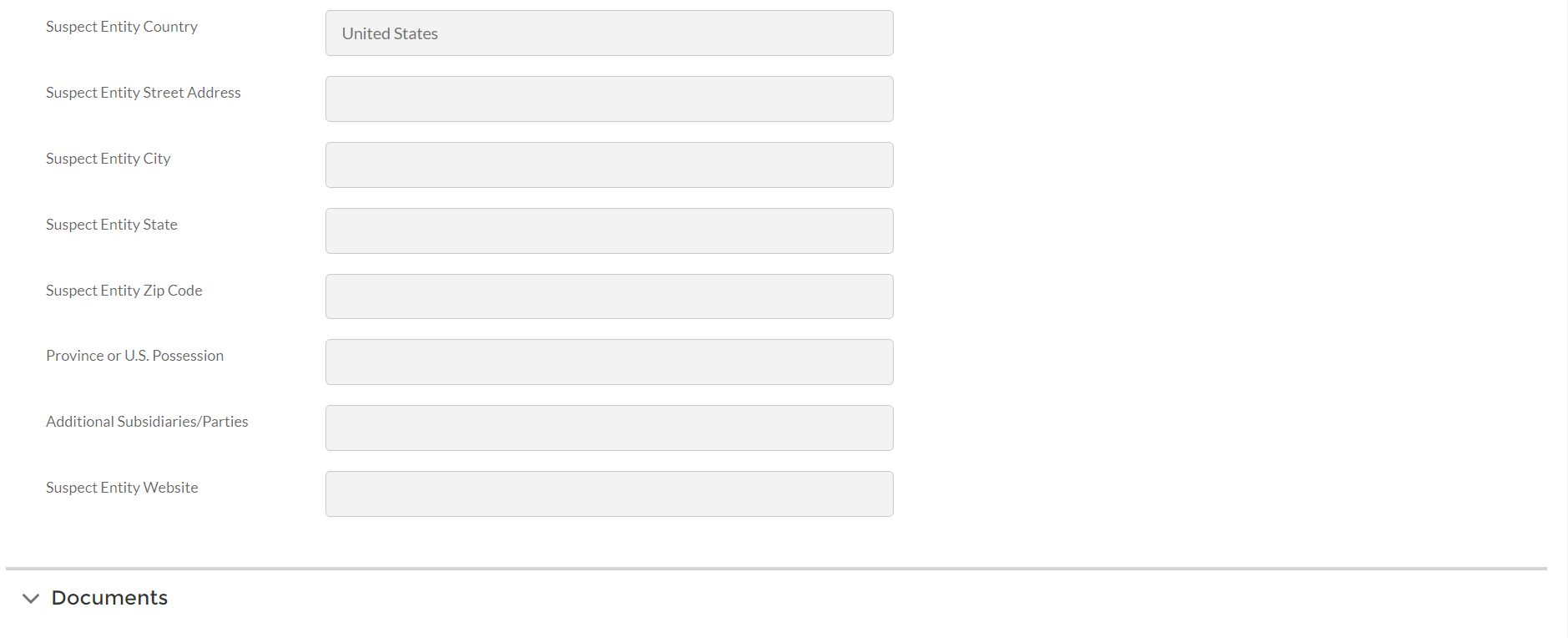Click the Documents section heading
Viewport: 1568px width, 638px height.
click(109, 598)
